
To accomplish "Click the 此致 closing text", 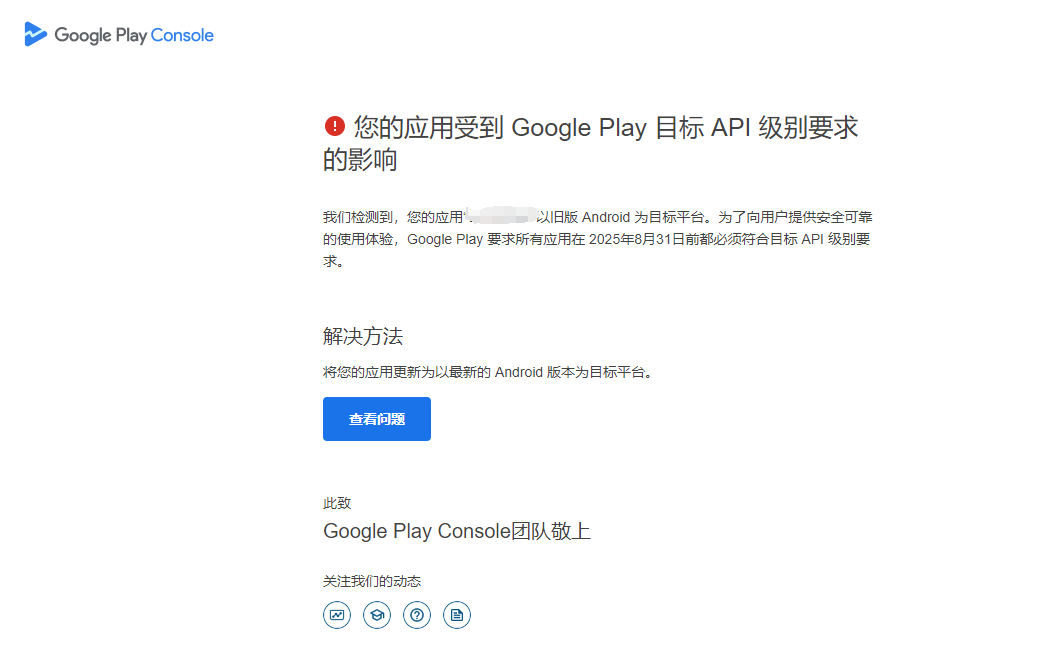I will click(x=337, y=503).
